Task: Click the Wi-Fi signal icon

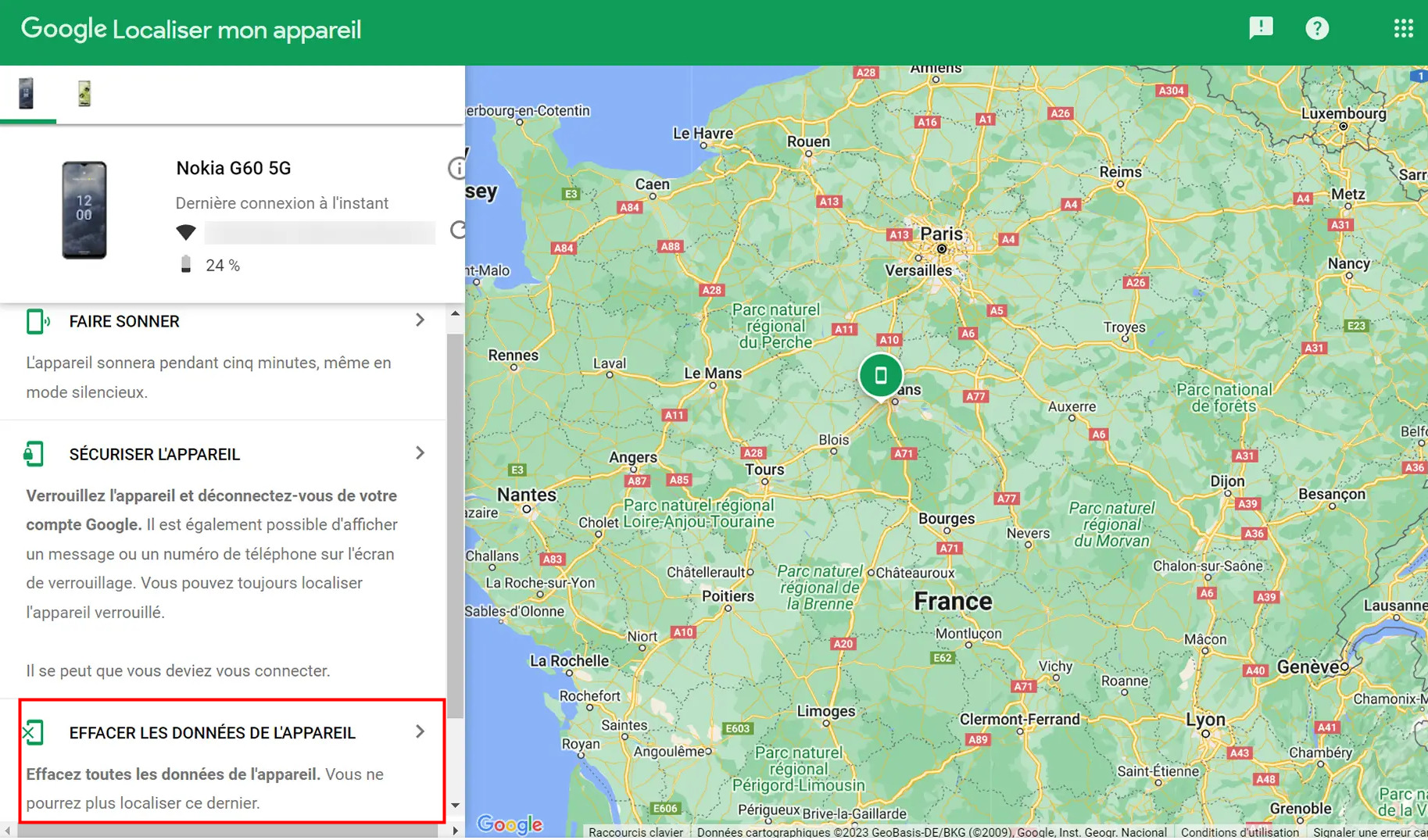Action: (186, 232)
